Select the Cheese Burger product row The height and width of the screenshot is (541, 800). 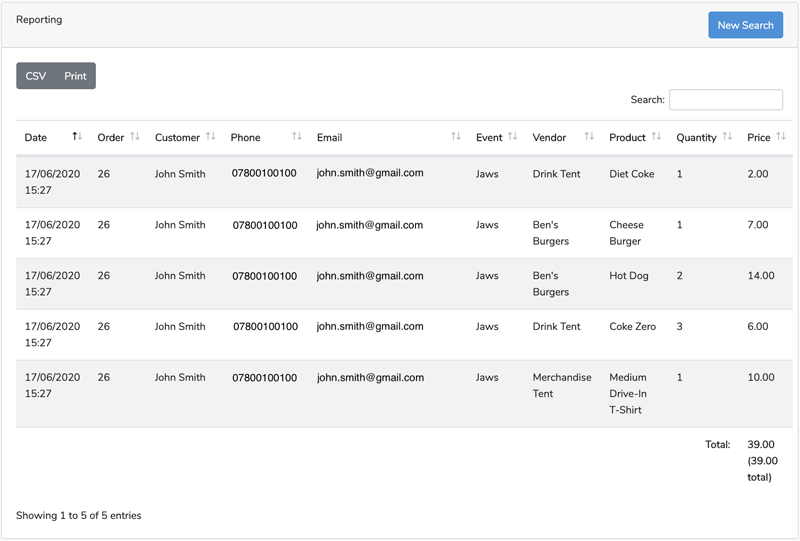[x=404, y=233]
